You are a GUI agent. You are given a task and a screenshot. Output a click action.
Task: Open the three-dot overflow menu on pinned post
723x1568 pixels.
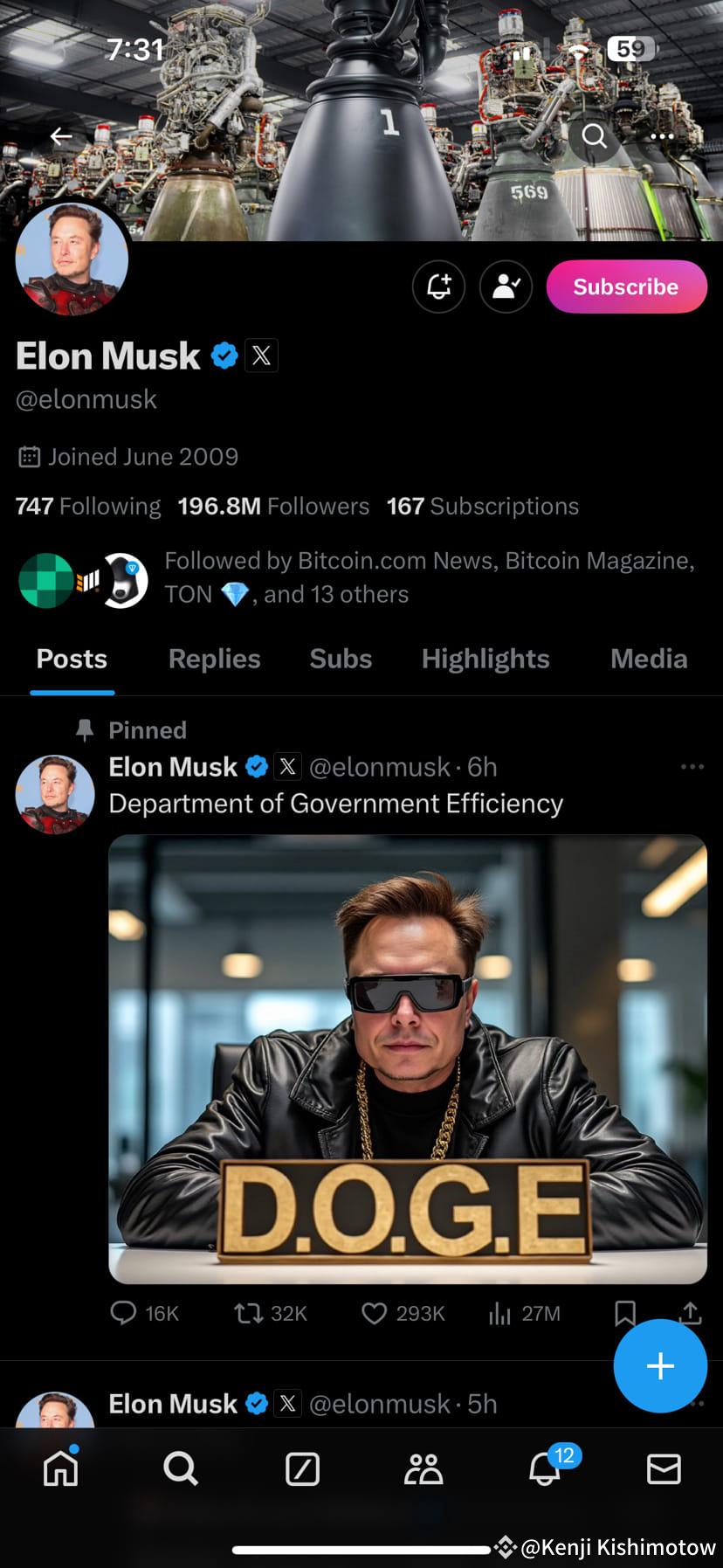(692, 766)
